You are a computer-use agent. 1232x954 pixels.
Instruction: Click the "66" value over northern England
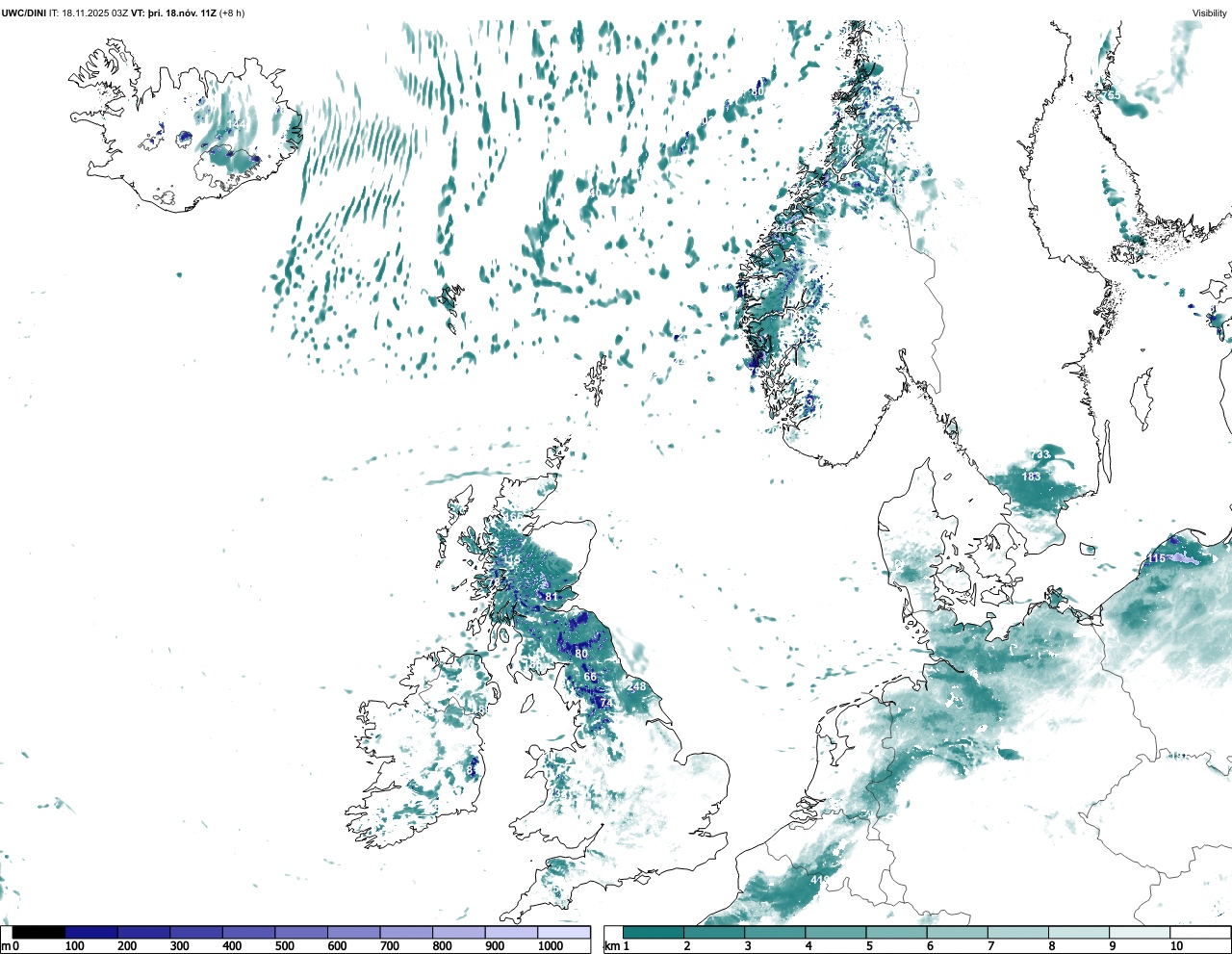(x=591, y=677)
